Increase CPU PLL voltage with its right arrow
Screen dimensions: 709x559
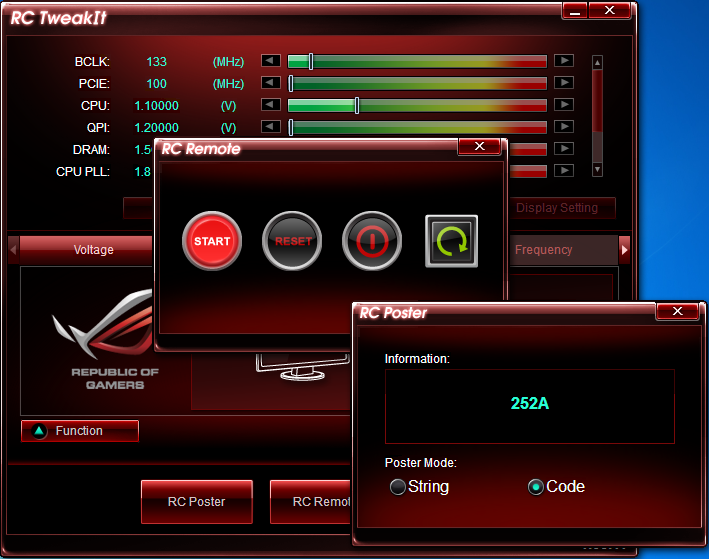click(x=564, y=171)
